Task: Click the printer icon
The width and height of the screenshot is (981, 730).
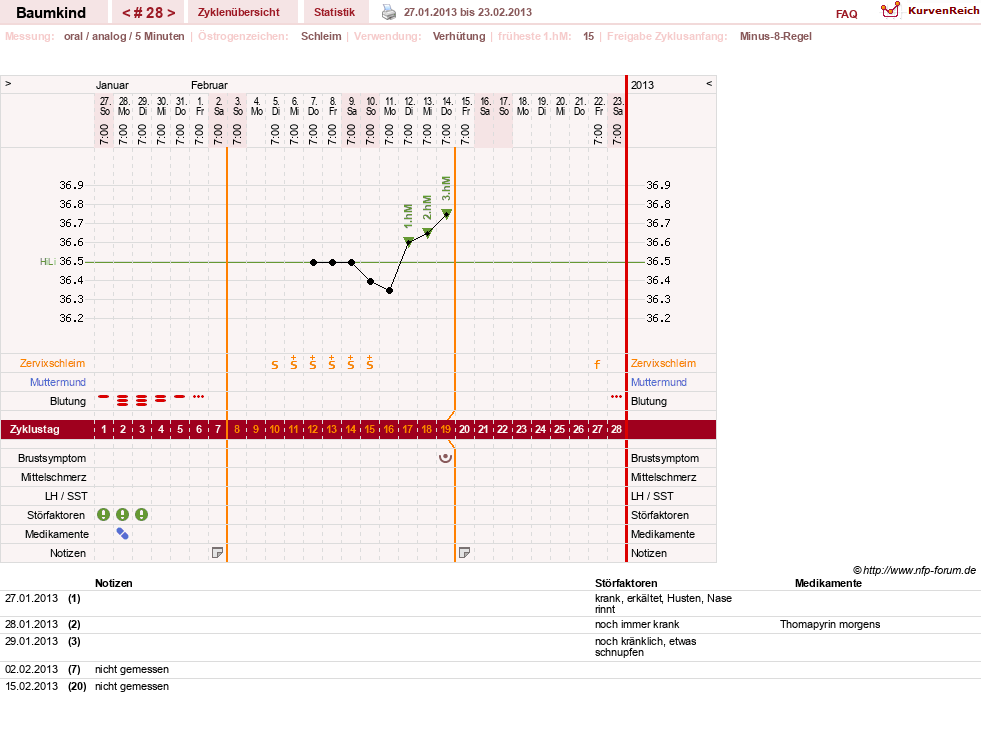Action: point(389,12)
